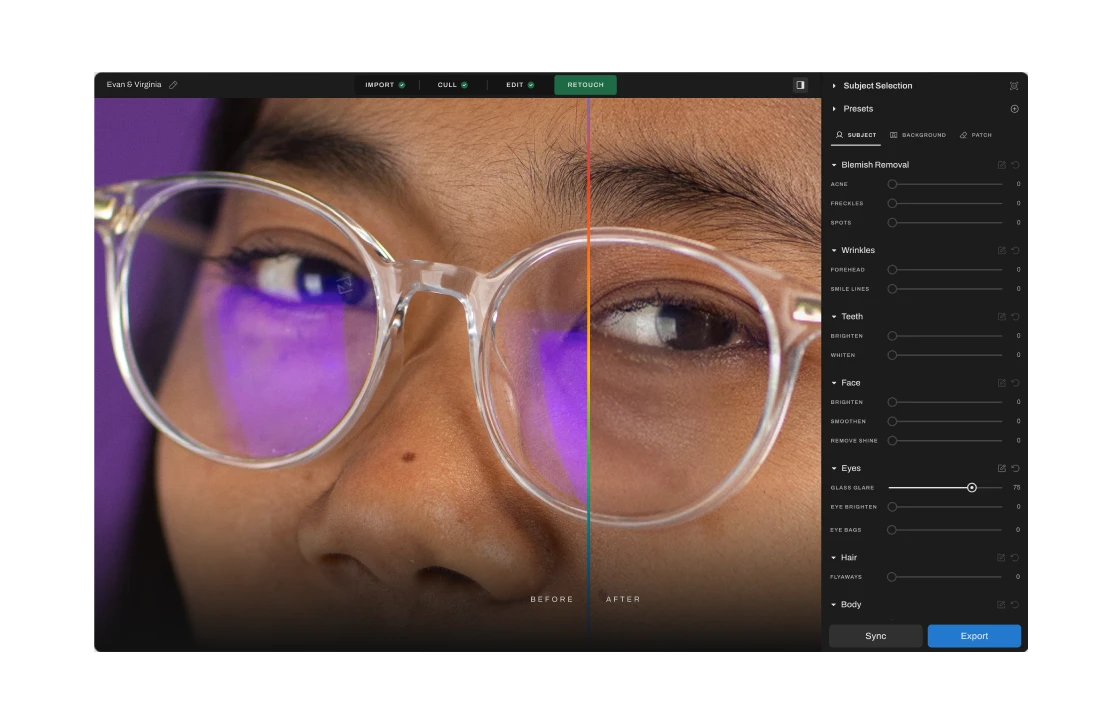Reset the Eyes section adjustments

click(1015, 468)
